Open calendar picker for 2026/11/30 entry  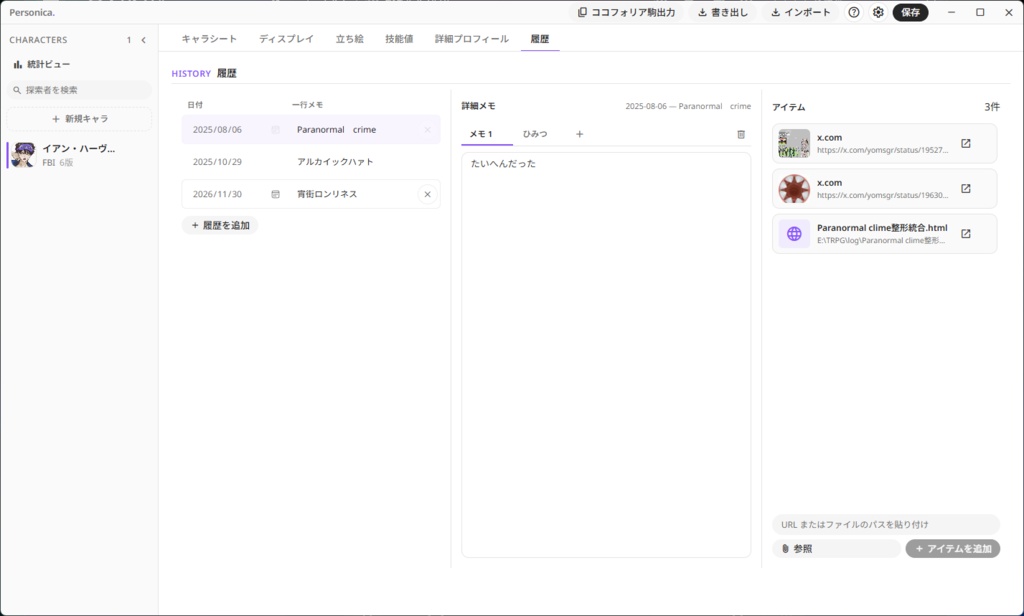(x=276, y=194)
